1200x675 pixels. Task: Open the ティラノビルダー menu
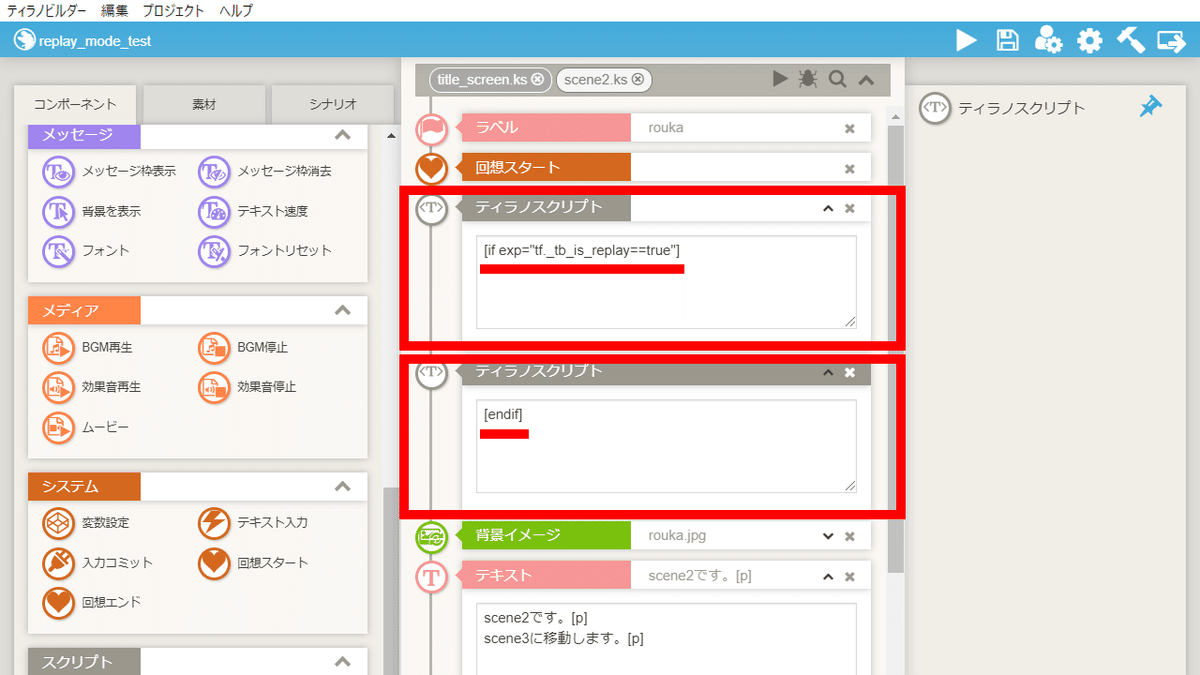coord(46,11)
